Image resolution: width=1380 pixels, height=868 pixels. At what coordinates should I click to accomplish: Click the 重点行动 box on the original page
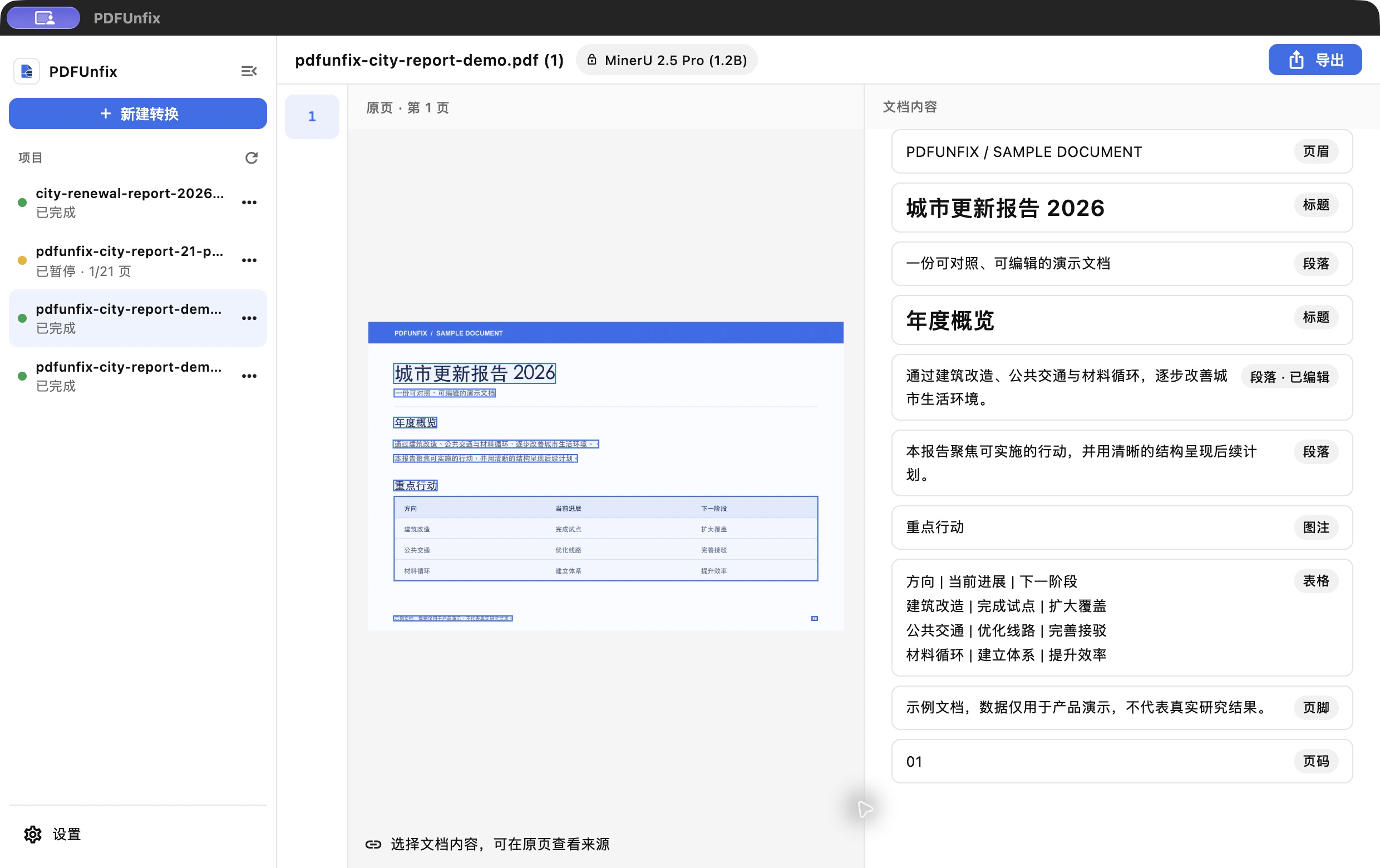(416, 486)
